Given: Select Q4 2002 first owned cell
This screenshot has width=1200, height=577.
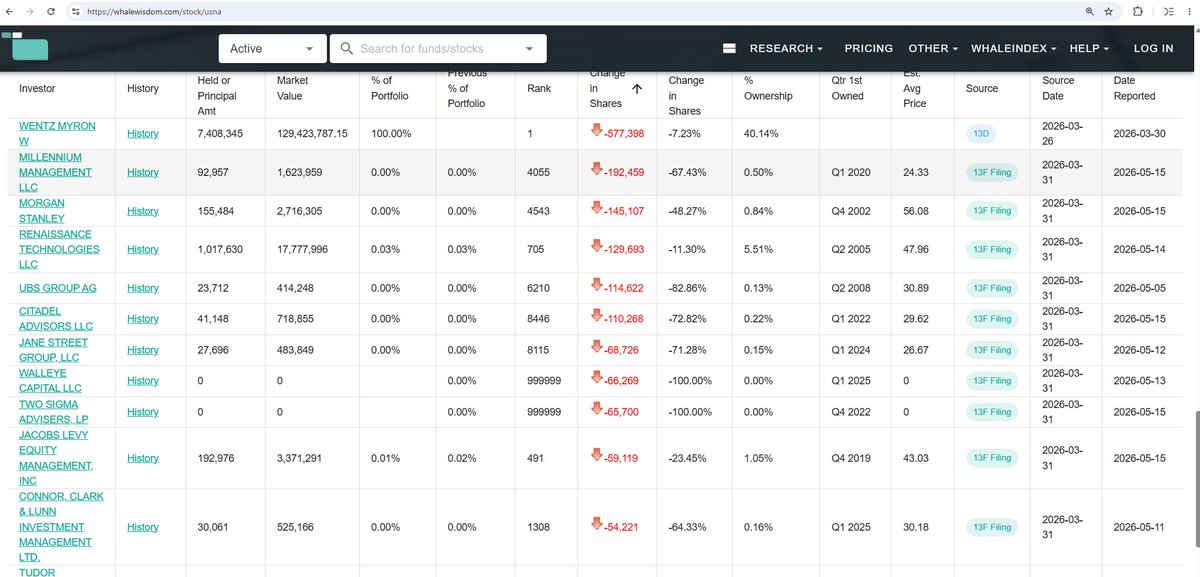Looking at the screenshot, I should click(851, 211).
